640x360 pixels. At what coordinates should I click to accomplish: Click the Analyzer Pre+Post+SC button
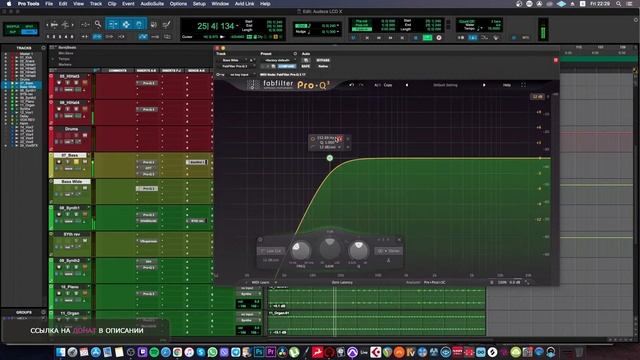tap(435, 282)
